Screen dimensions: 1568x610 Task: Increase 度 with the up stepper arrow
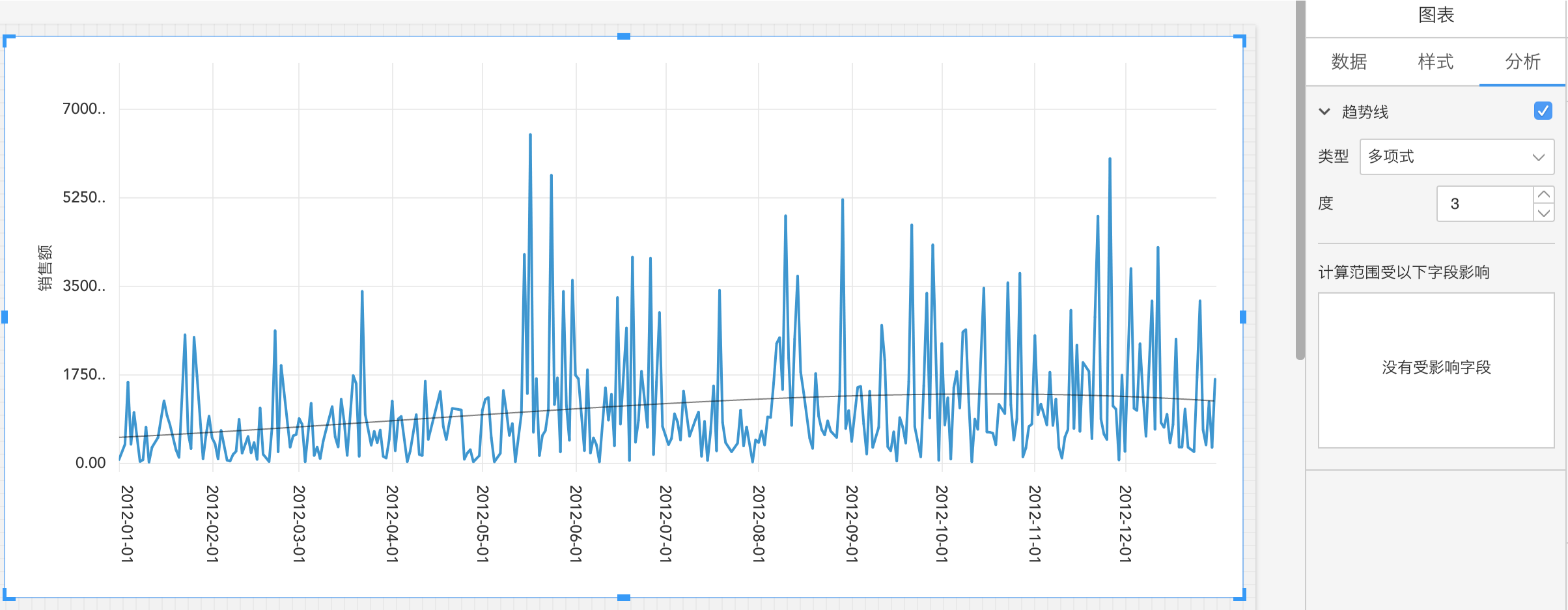click(1543, 195)
